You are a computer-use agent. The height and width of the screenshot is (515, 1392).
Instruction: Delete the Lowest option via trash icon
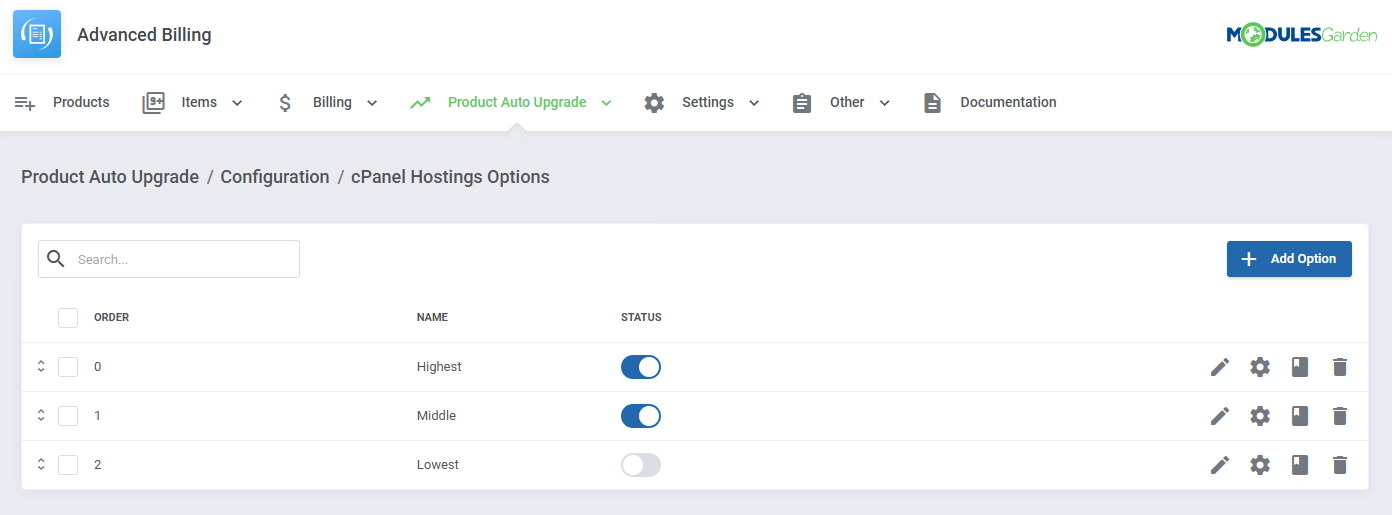[1340, 465]
